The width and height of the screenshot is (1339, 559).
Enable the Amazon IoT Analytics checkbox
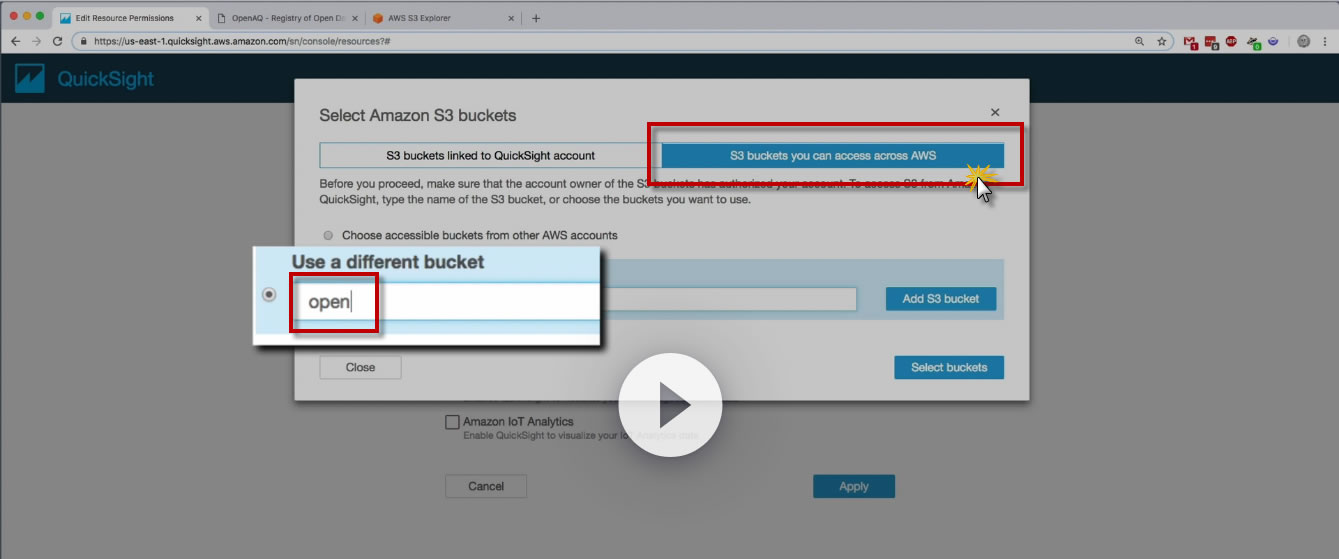pos(452,422)
